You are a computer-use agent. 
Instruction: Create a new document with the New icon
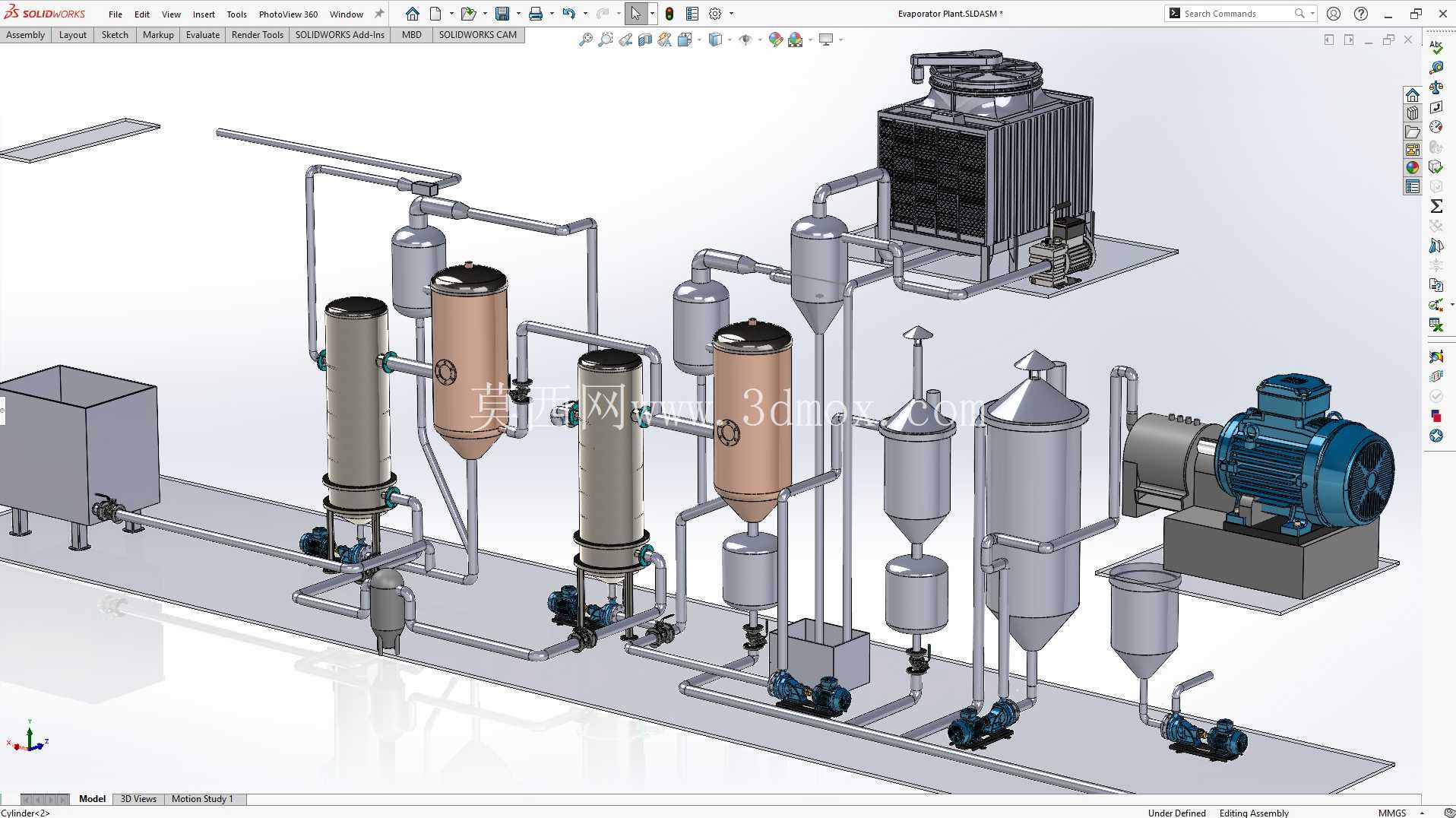click(x=435, y=14)
